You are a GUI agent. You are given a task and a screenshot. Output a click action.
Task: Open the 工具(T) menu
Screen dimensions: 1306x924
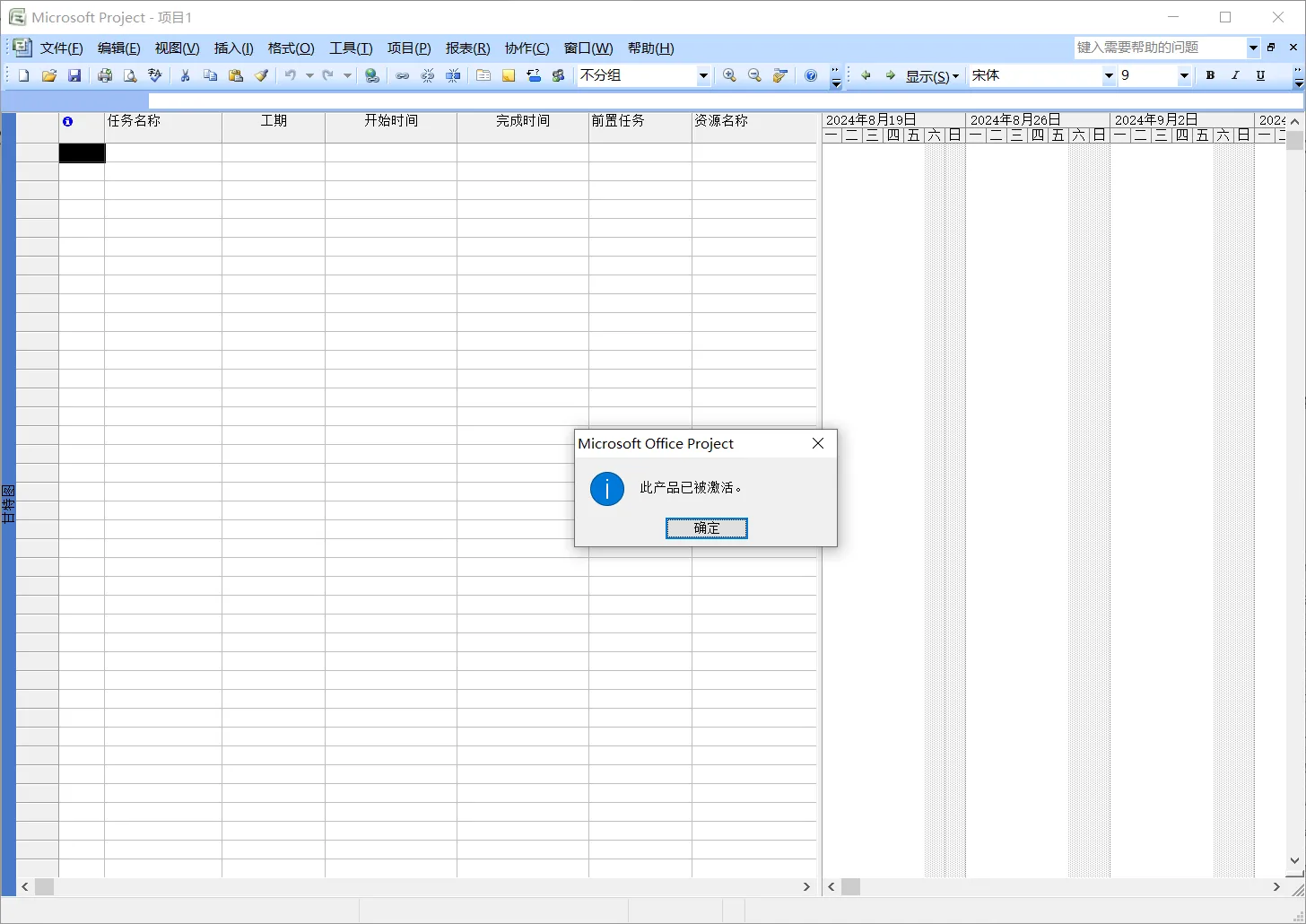(x=351, y=48)
